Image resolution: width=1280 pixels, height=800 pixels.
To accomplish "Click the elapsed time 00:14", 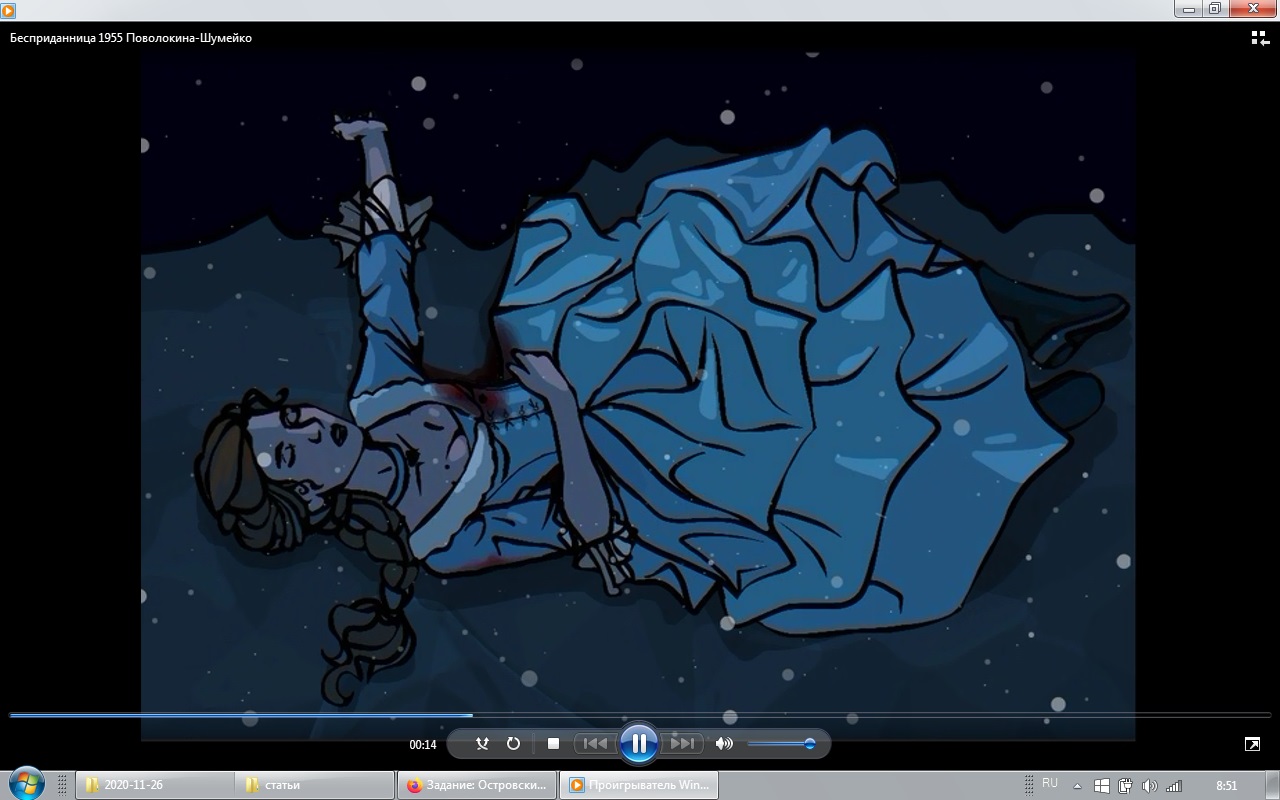I will [423, 745].
